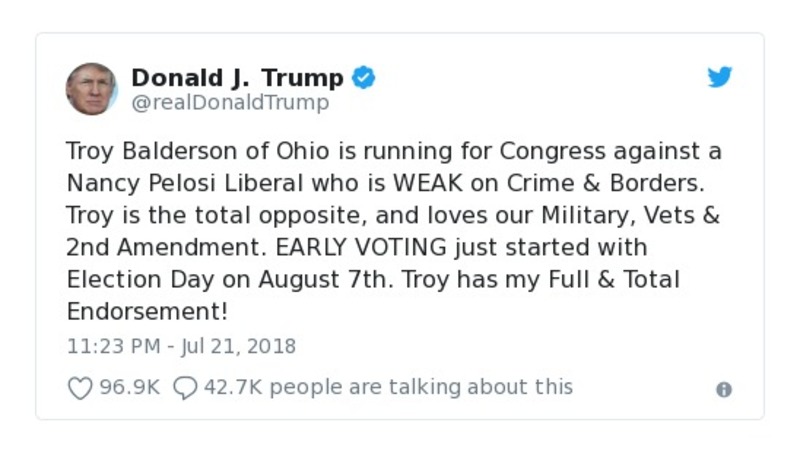The width and height of the screenshot is (800, 467).
Task: Click the Twitter bird logo
Action: tap(720, 77)
